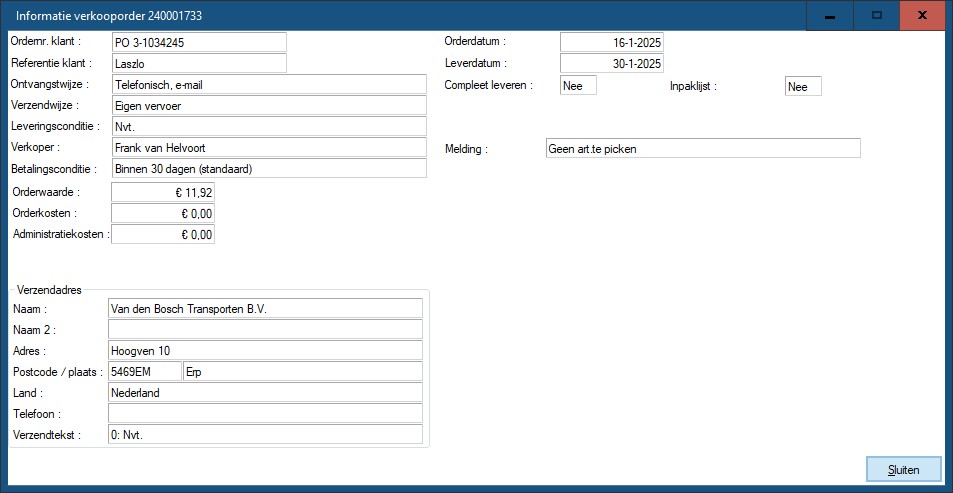Click the Compleet leveren label
Image resolution: width=953 pixels, height=493 pixels.
(489, 85)
